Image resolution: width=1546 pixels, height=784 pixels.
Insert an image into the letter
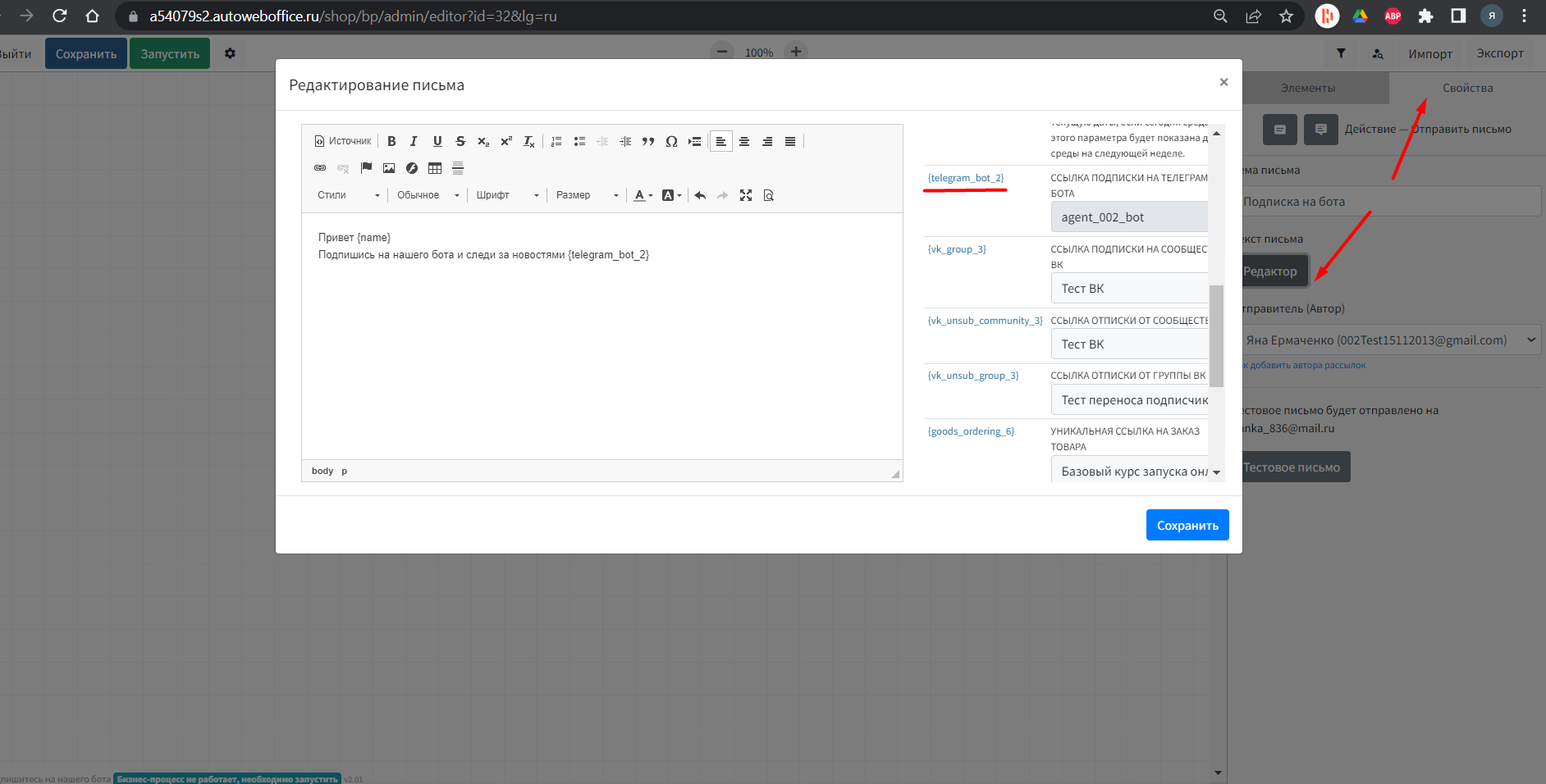(389, 168)
